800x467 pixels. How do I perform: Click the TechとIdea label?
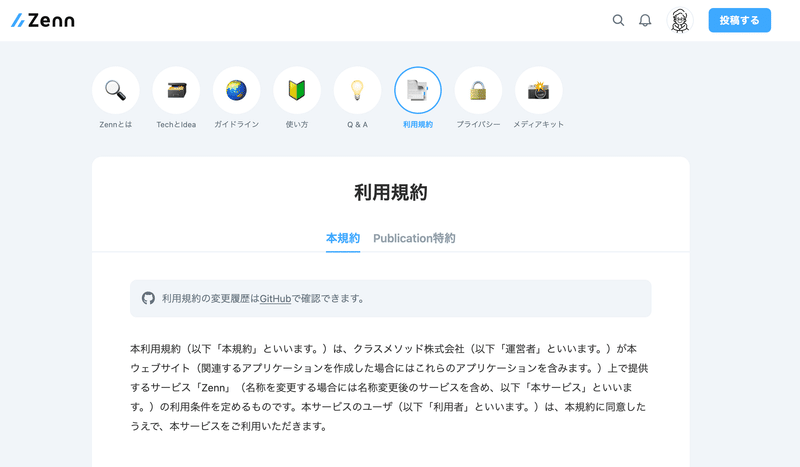pos(176,125)
